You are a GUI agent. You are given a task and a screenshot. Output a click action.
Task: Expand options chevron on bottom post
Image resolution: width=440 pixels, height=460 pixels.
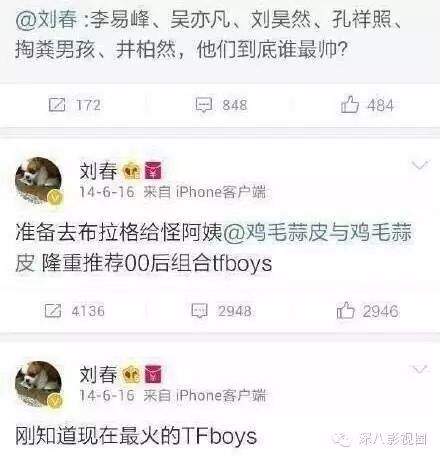[420, 369]
